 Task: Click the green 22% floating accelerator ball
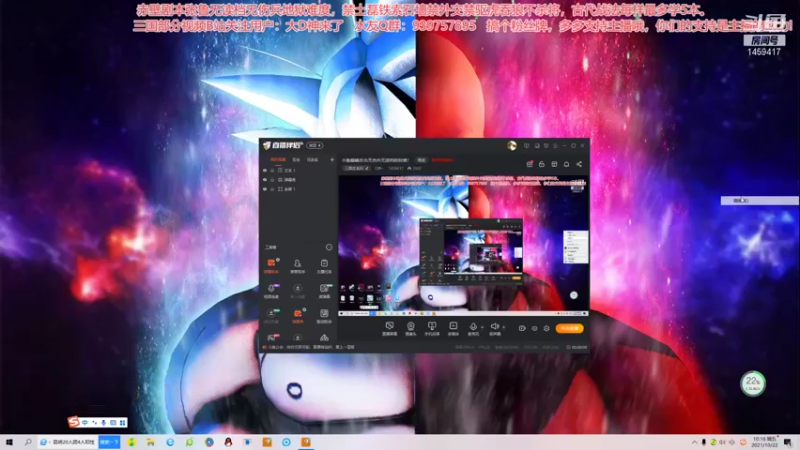click(x=753, y=384)
